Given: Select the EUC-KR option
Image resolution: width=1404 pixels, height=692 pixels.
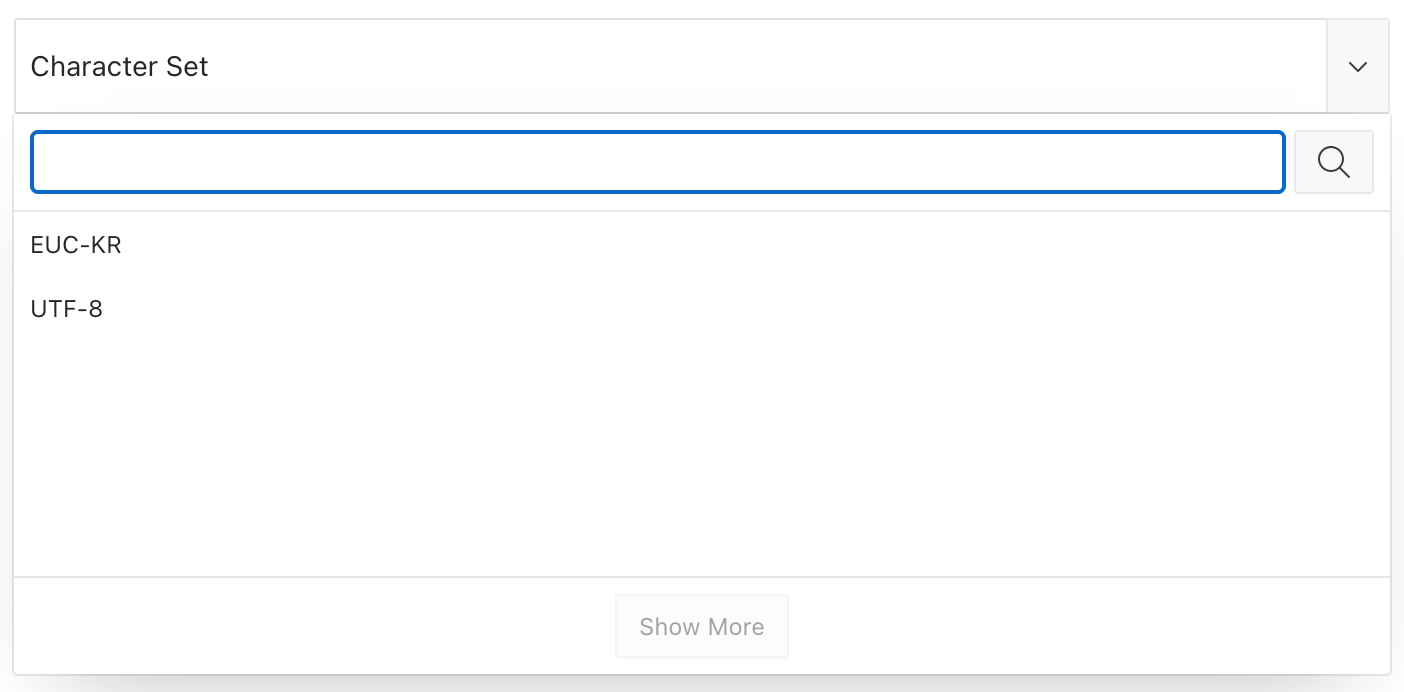Looking at the screenshot, I should 701,245.
